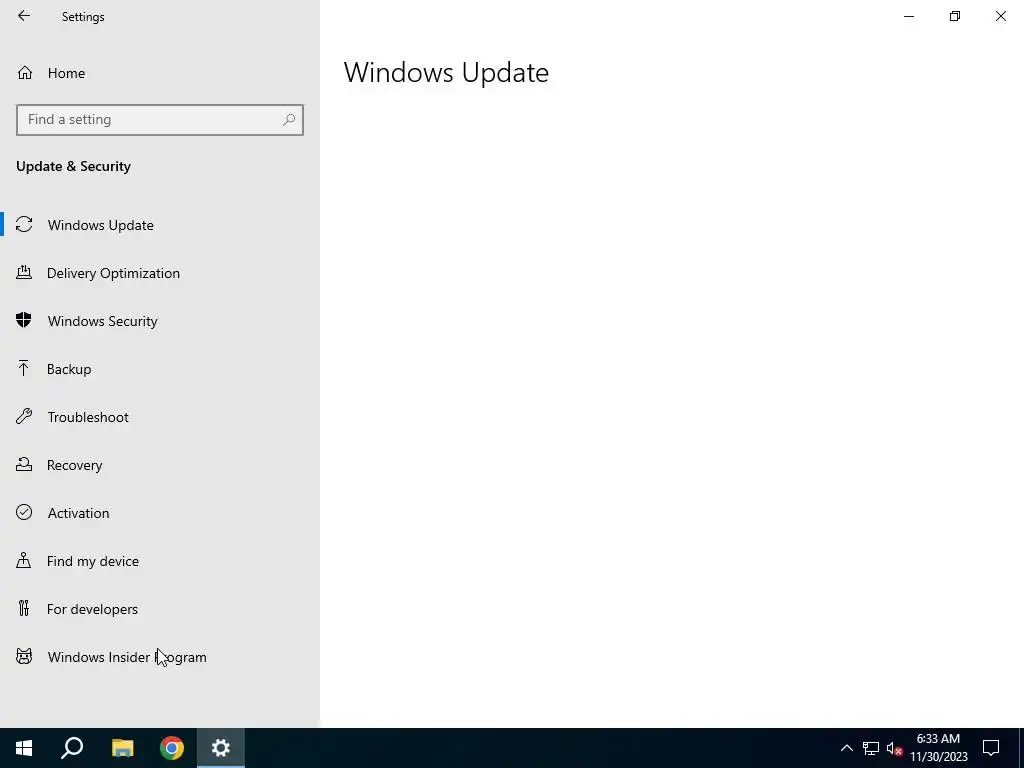The image size is (1024, 768).
Task: Select the Windows Update sync icon
Action: pyautogui.click(x=24, y=225)
